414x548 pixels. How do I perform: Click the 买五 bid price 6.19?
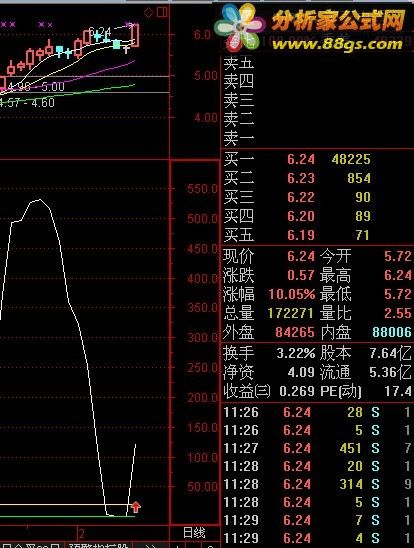[301, 235]
